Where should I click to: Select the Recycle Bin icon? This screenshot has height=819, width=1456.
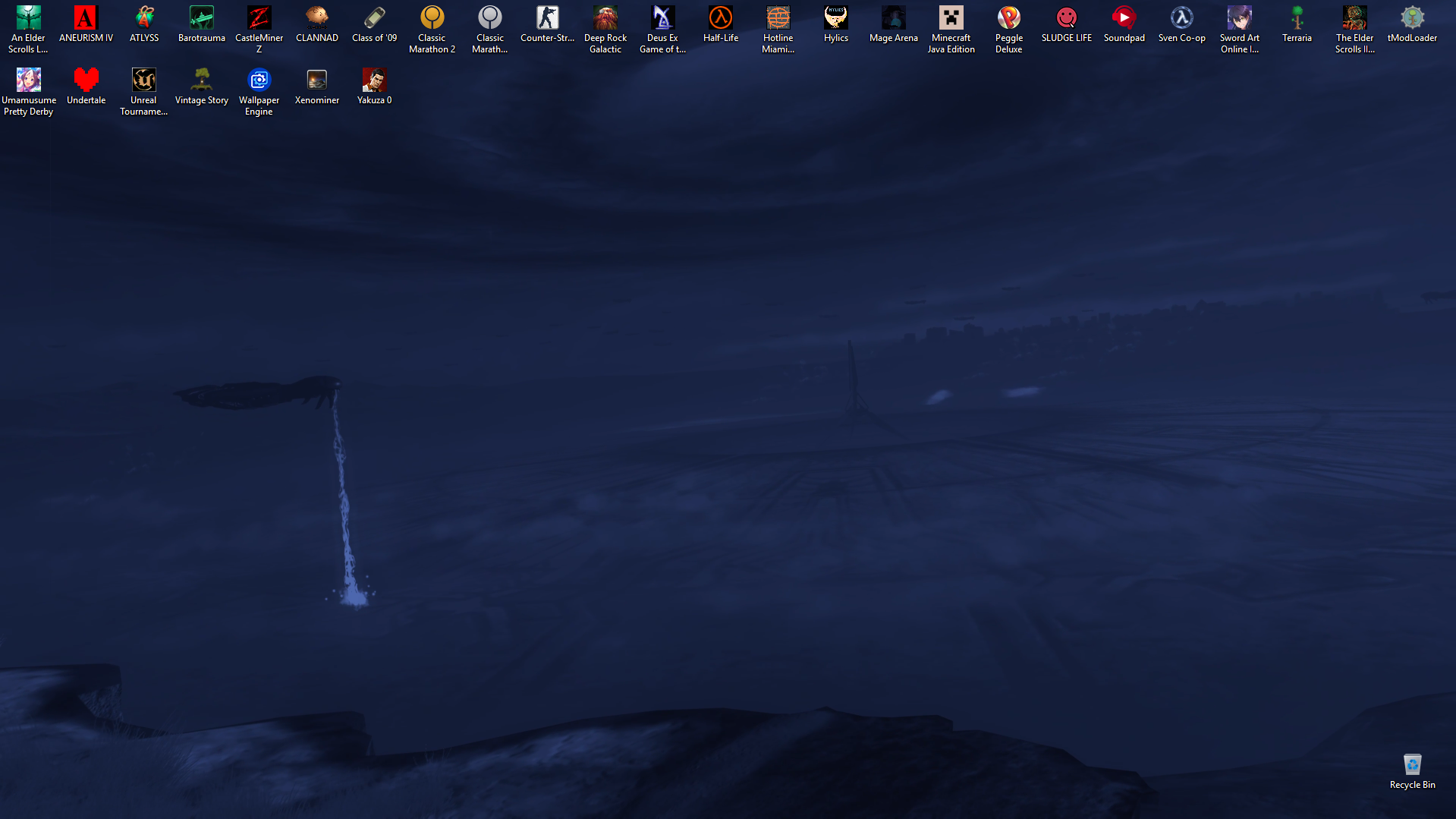coord(1413,771)
